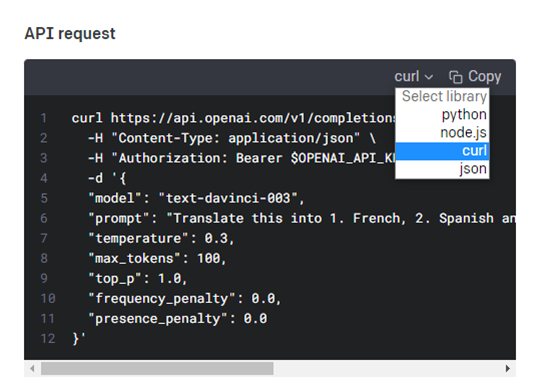
Task: Click the Select library header option
Action: click(x=442, y=97)
